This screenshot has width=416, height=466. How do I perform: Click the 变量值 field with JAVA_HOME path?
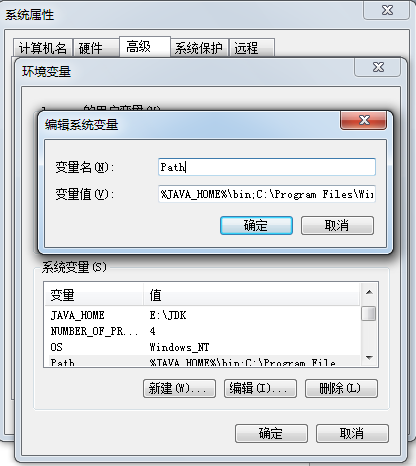(267, 194)
